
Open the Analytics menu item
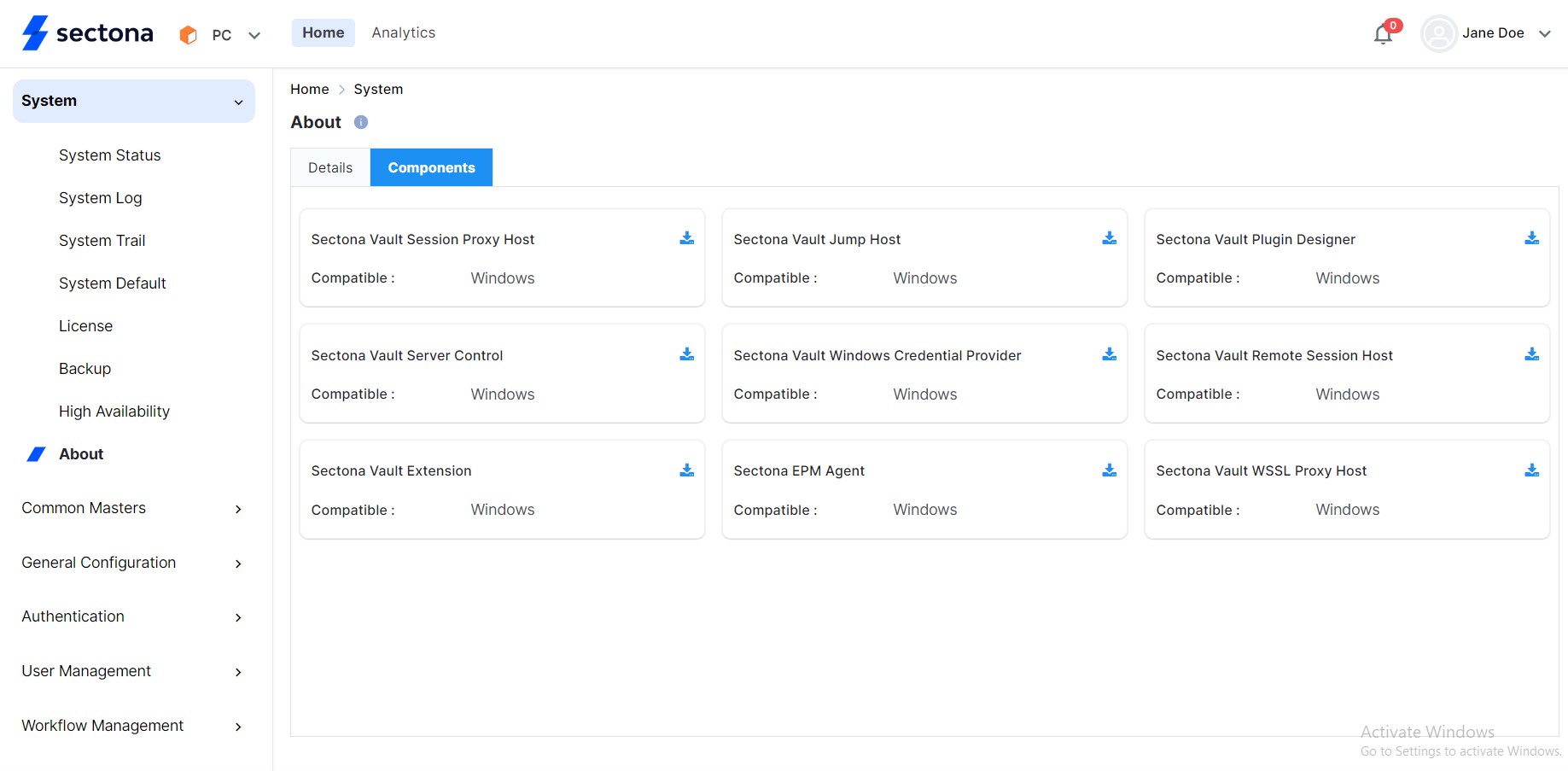403,32
